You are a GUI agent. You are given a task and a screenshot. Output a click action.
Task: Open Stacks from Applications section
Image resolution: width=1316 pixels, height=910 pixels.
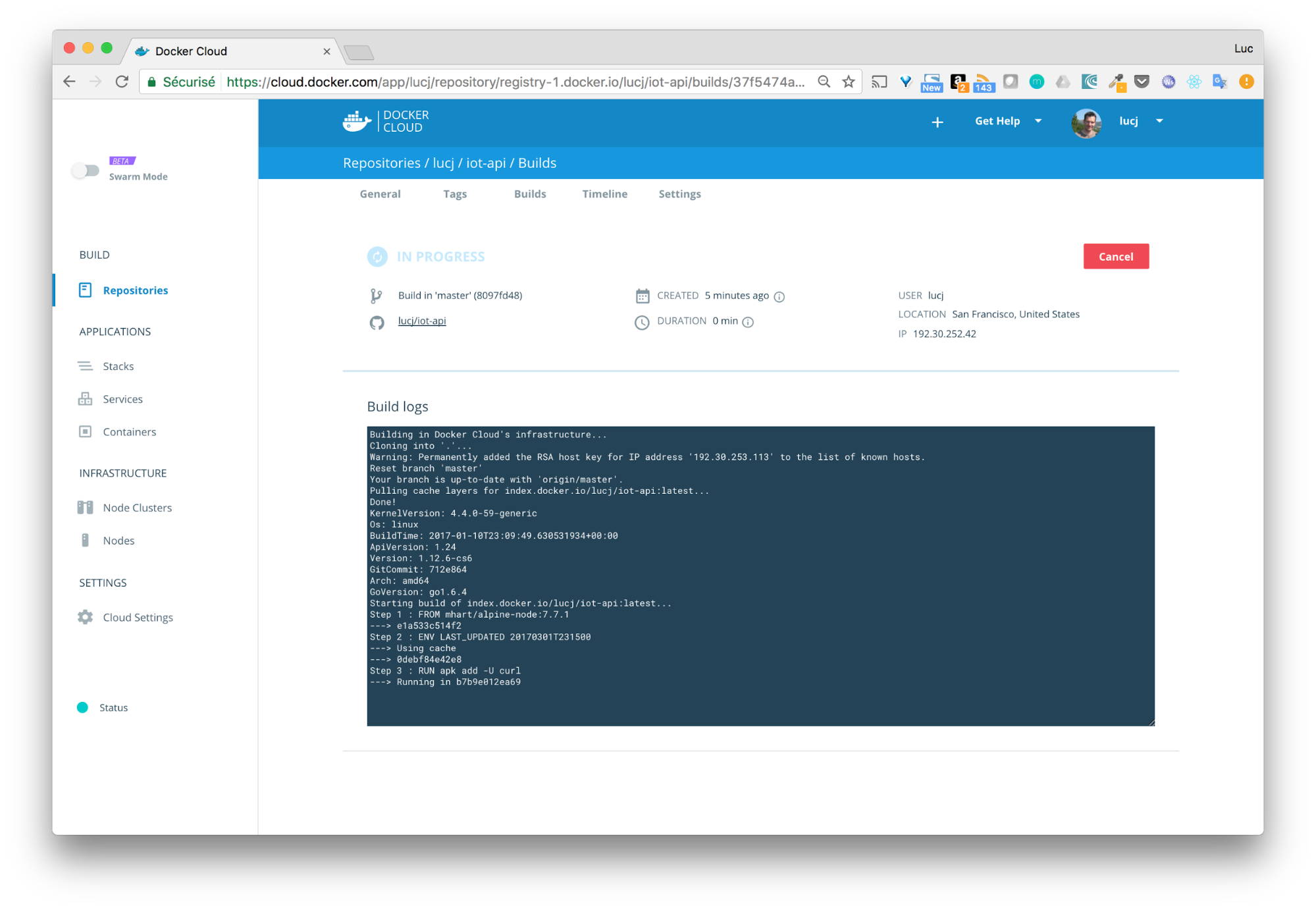118,365
